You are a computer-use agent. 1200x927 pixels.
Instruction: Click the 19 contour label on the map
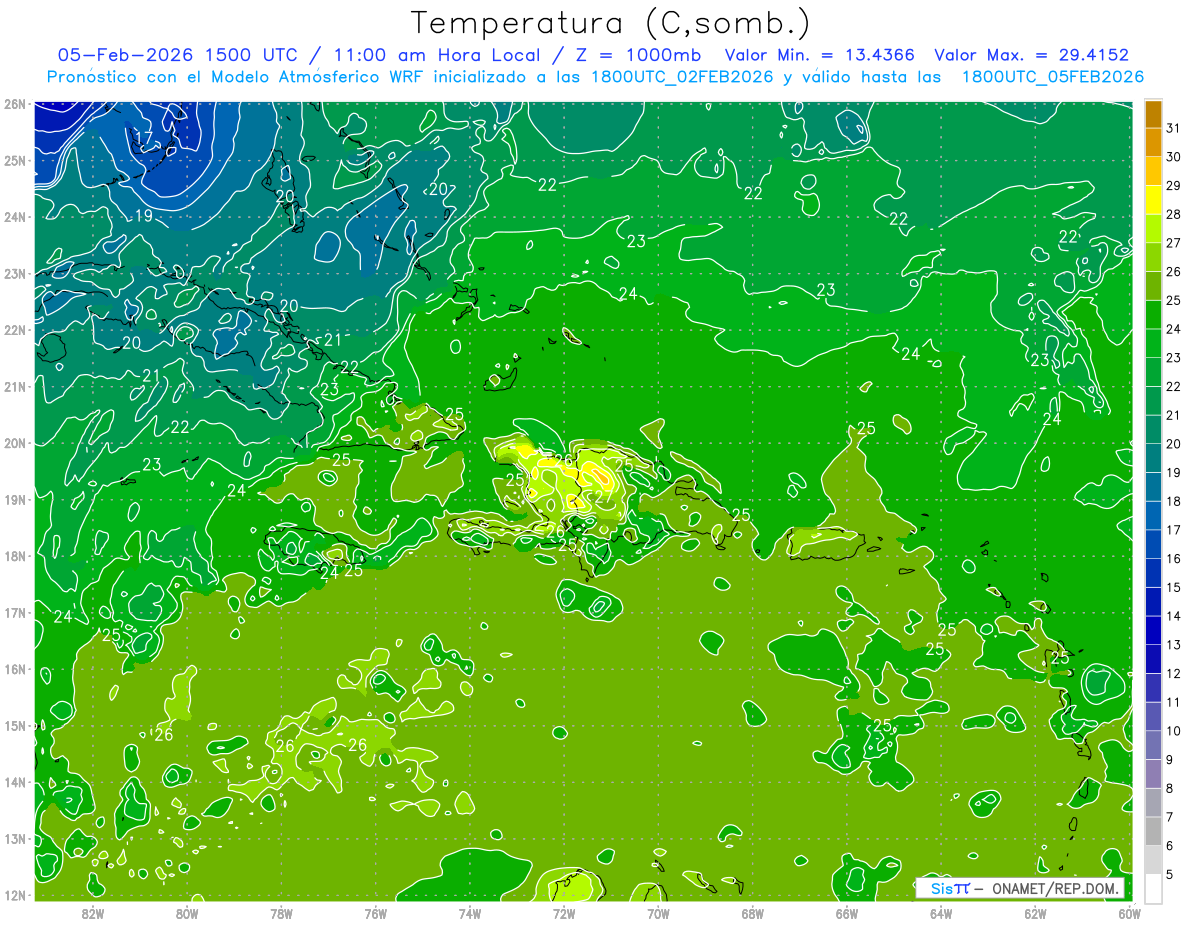tap(143, 216)
